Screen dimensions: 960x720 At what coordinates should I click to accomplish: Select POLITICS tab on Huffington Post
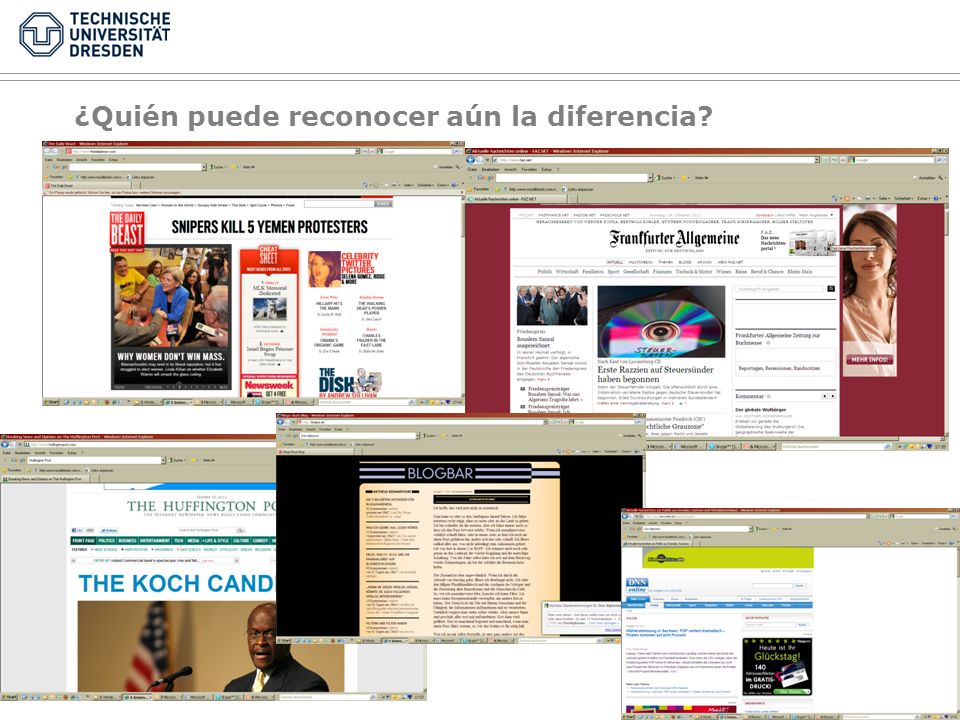(107, 541)
